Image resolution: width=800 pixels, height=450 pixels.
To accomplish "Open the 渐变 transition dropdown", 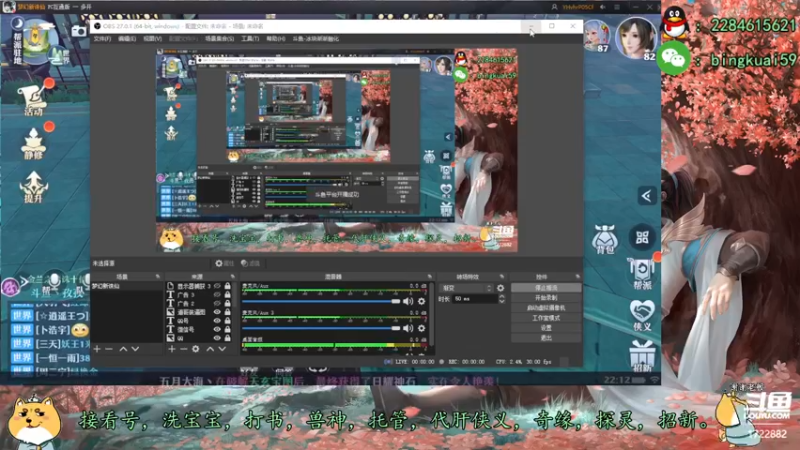I will pyautogui.click(x=467, y=288).
